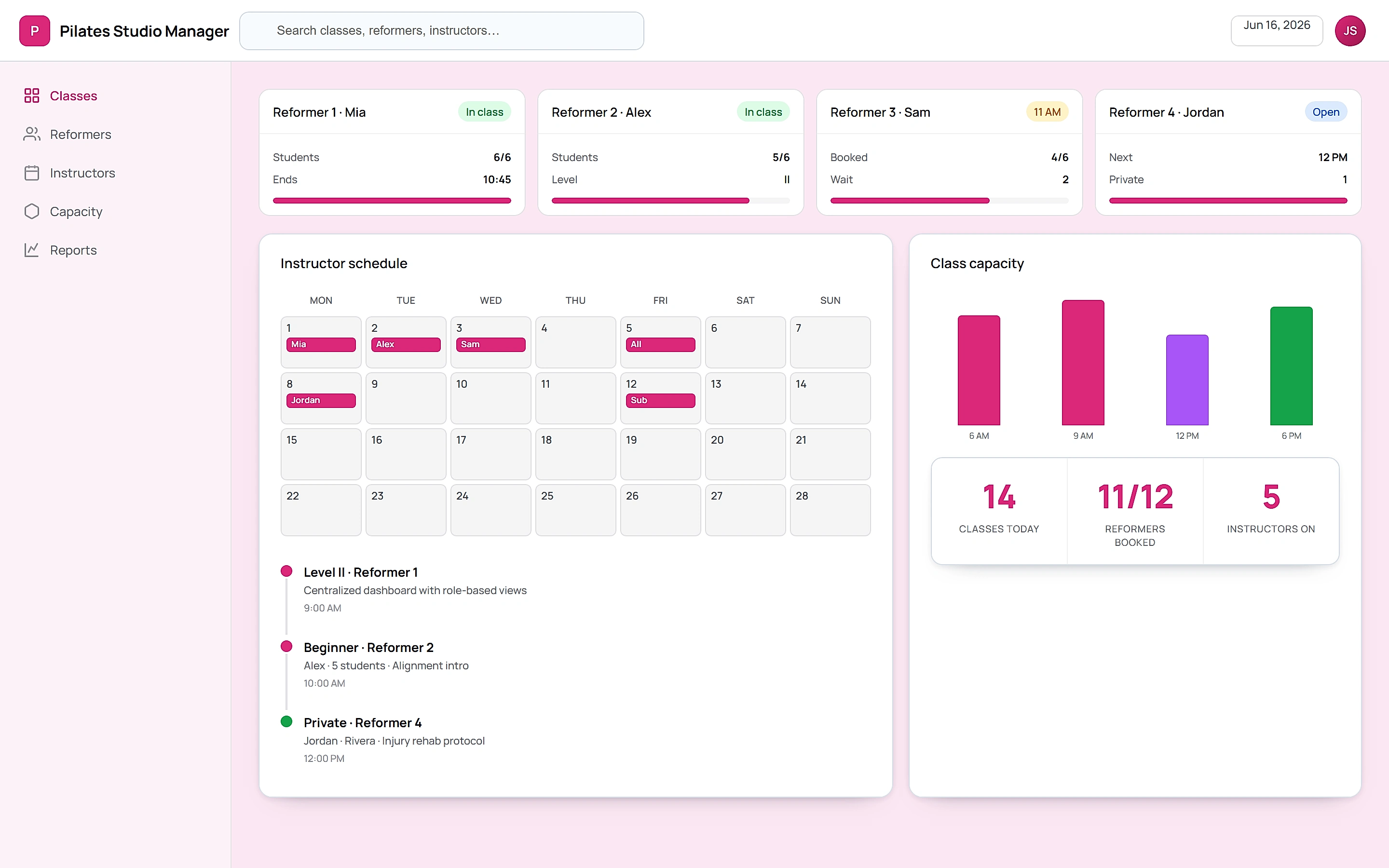
Task: Open the Reformer 2 · Alex card title
Action: (x=601, y=112)
